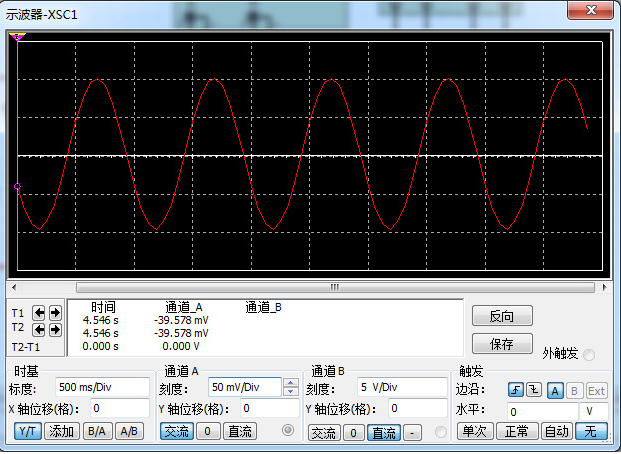
Task: Switch timebase to B/A mode
Action: coord(95,432)
